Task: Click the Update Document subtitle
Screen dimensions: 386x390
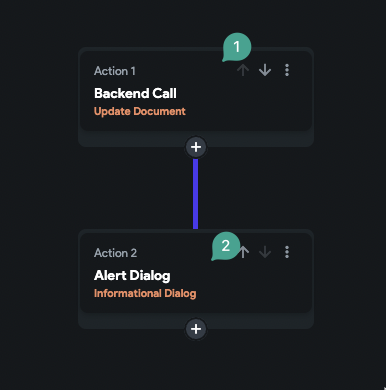Action: pyautogui.click(x=140, y=111)
